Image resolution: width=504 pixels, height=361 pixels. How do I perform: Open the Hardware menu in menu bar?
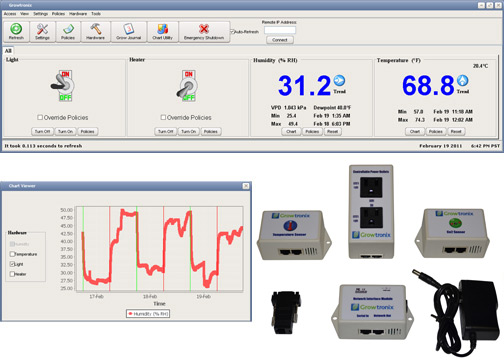pos(78,14)
